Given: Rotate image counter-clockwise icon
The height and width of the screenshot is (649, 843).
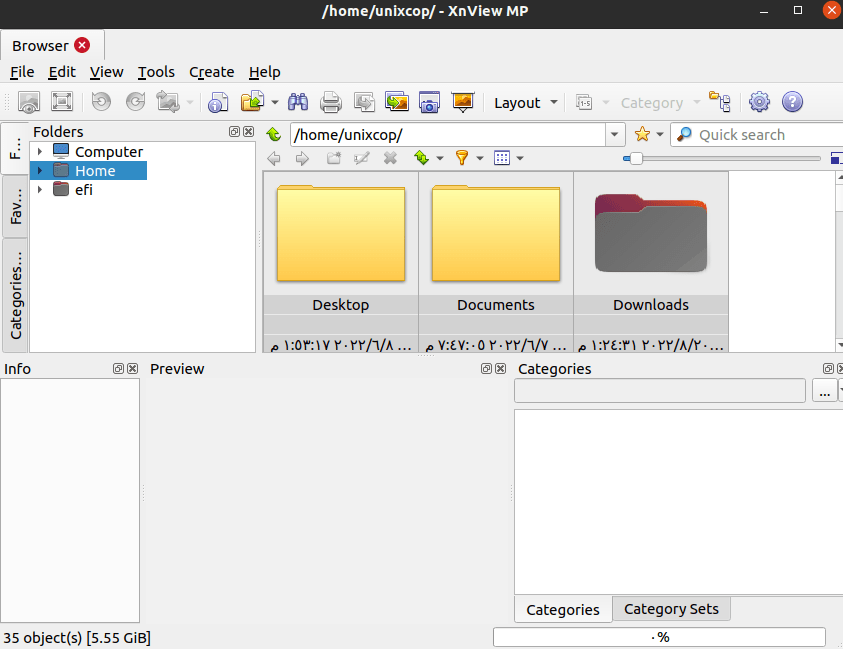Looking at the screenshot, I should [101, 102].
